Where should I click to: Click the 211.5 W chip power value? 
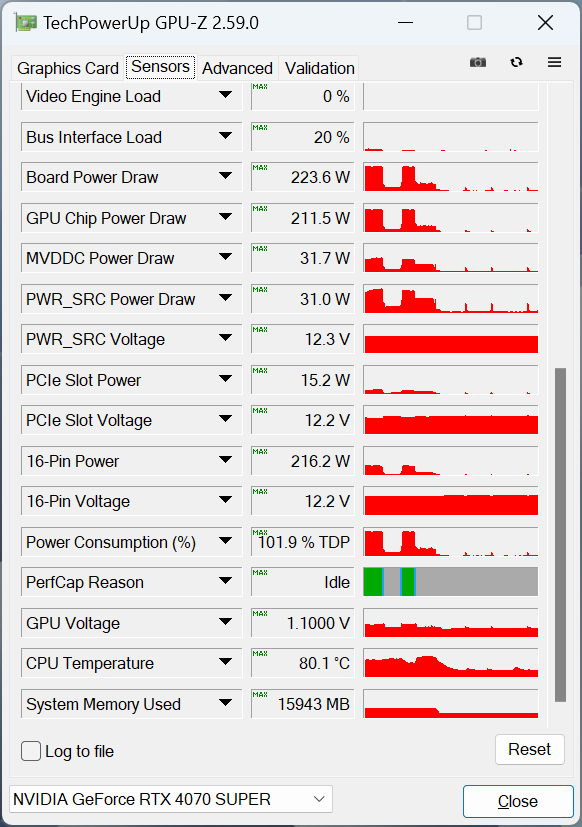[x=302, y=218]
